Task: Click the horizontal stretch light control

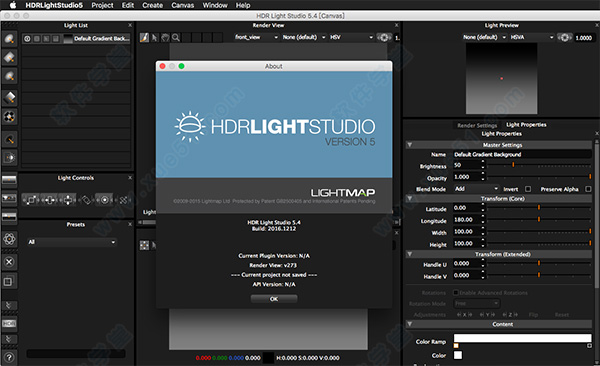Action: (x=49, y=200)
